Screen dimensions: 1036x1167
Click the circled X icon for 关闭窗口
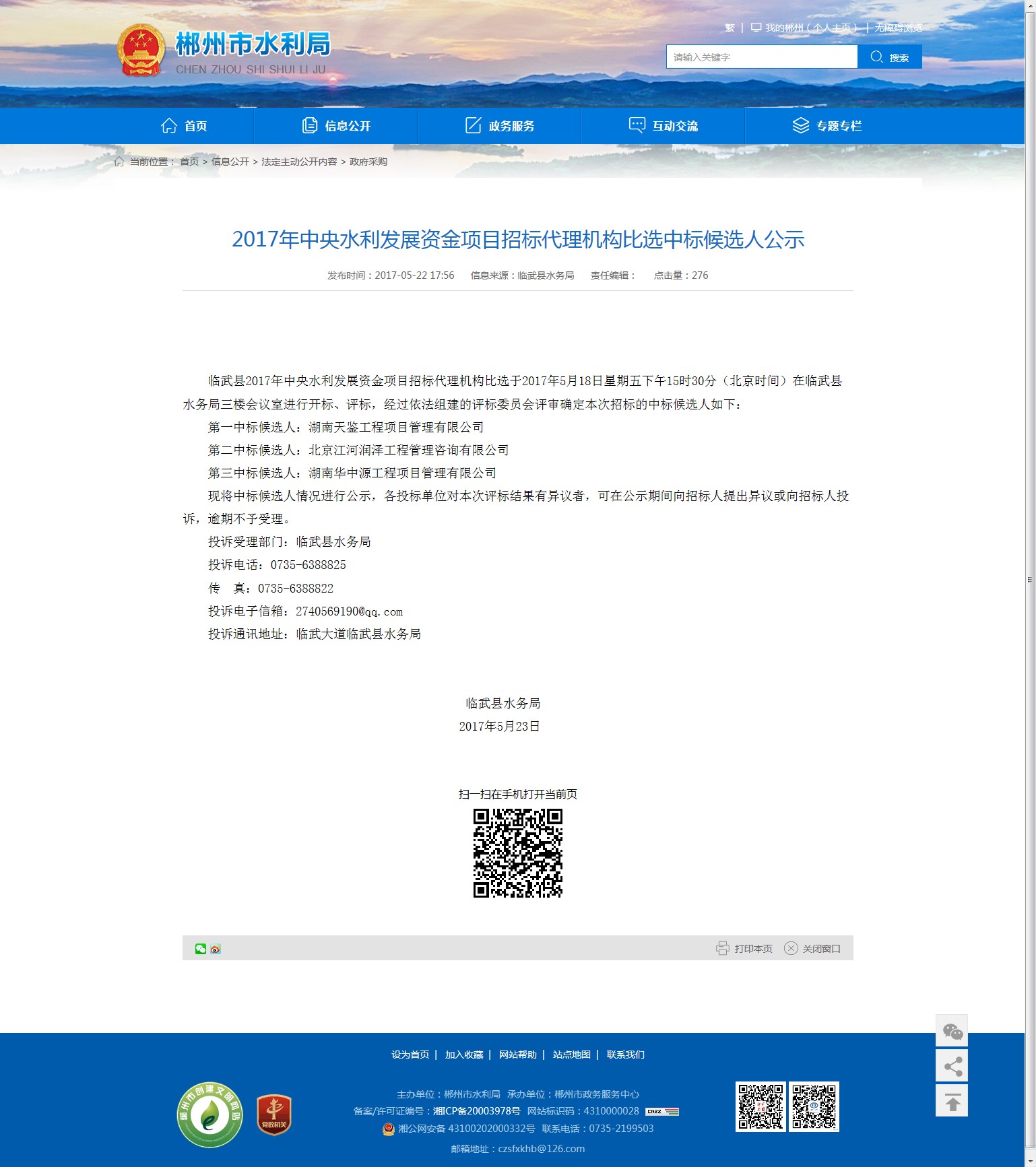pos(791,948)
